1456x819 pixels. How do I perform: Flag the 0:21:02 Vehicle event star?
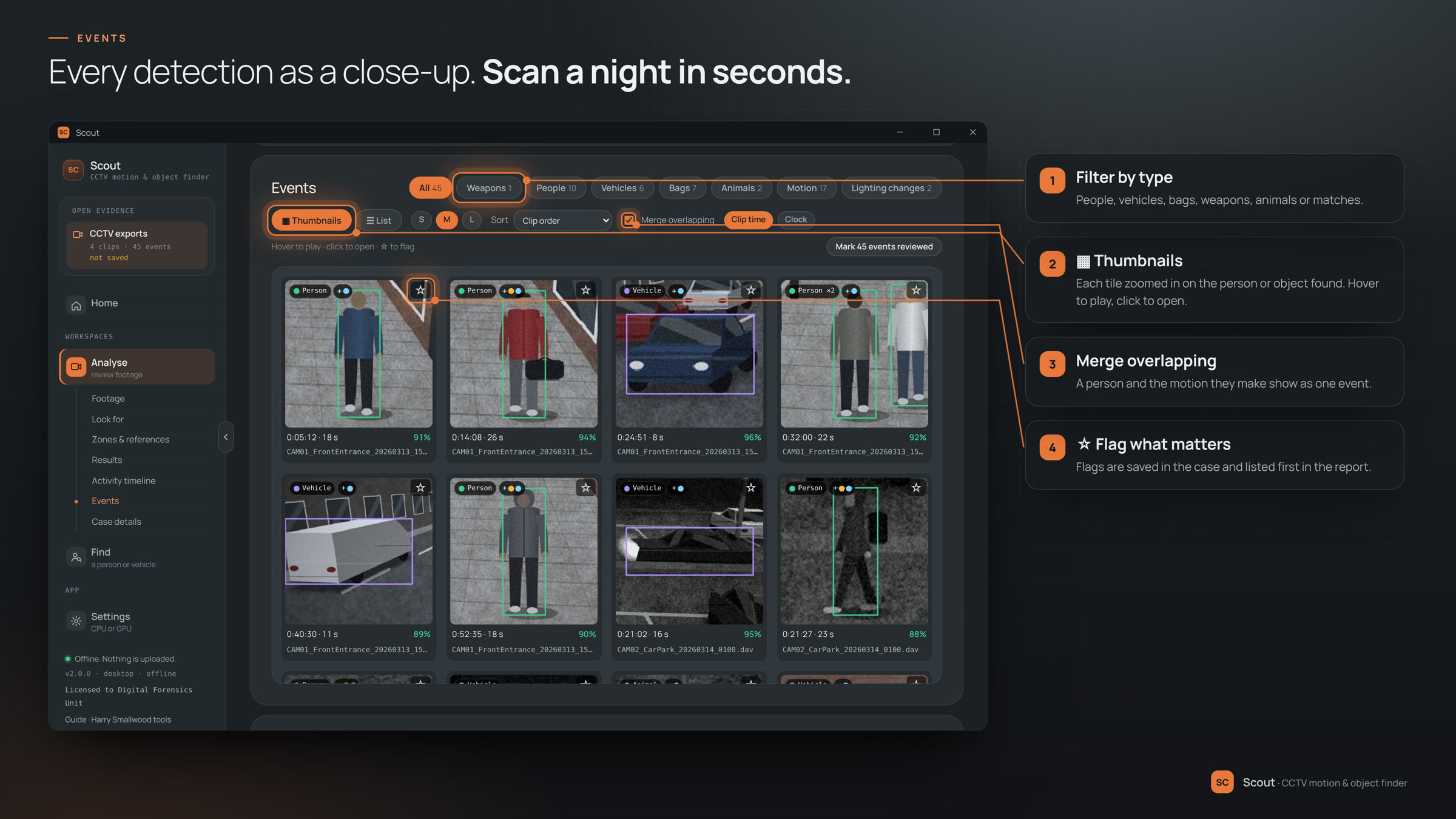pos(751,488)
